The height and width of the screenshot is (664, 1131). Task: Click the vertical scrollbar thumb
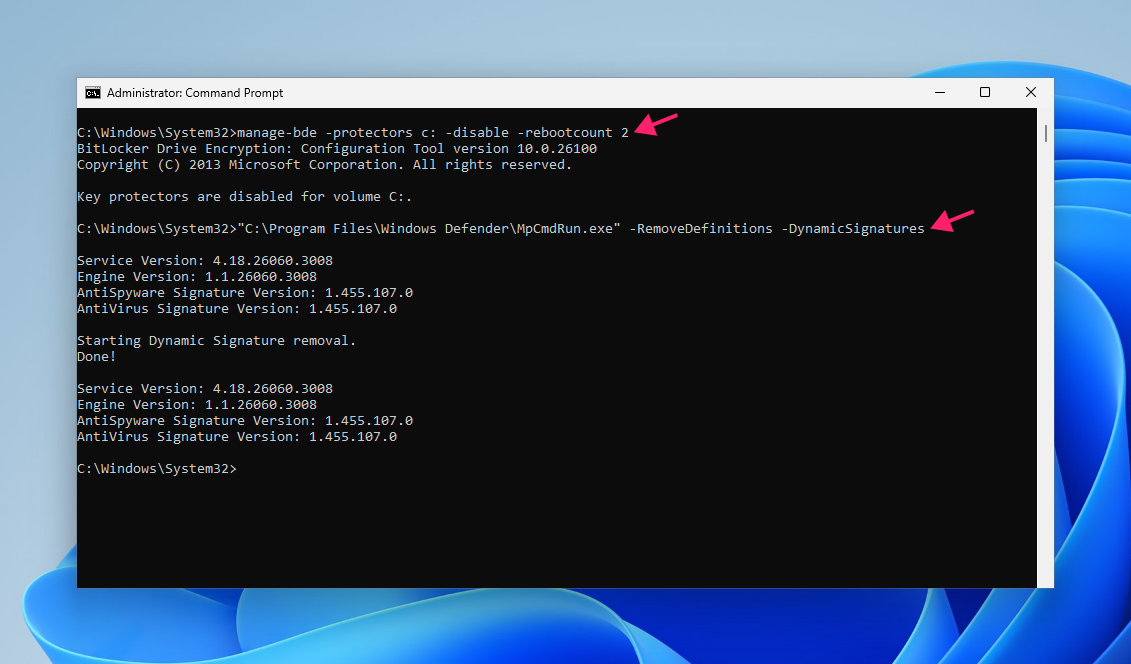pos(1045,133)
